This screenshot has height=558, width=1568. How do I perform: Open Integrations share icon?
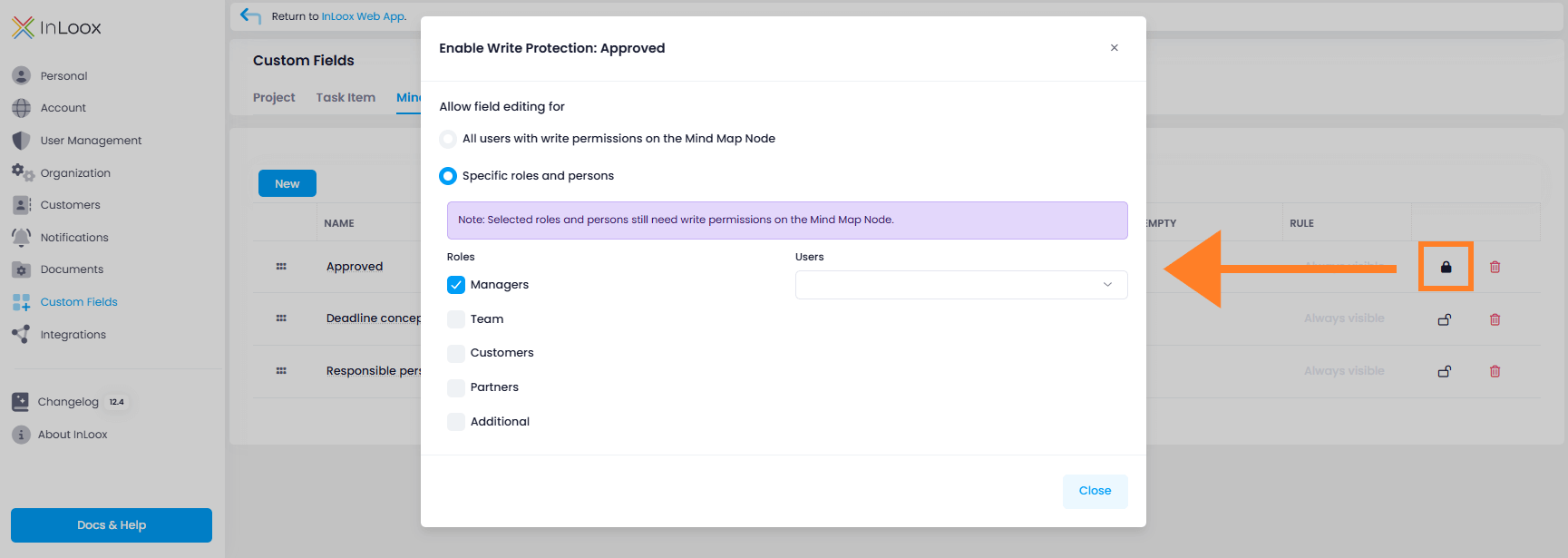click(x=21, y=334)
